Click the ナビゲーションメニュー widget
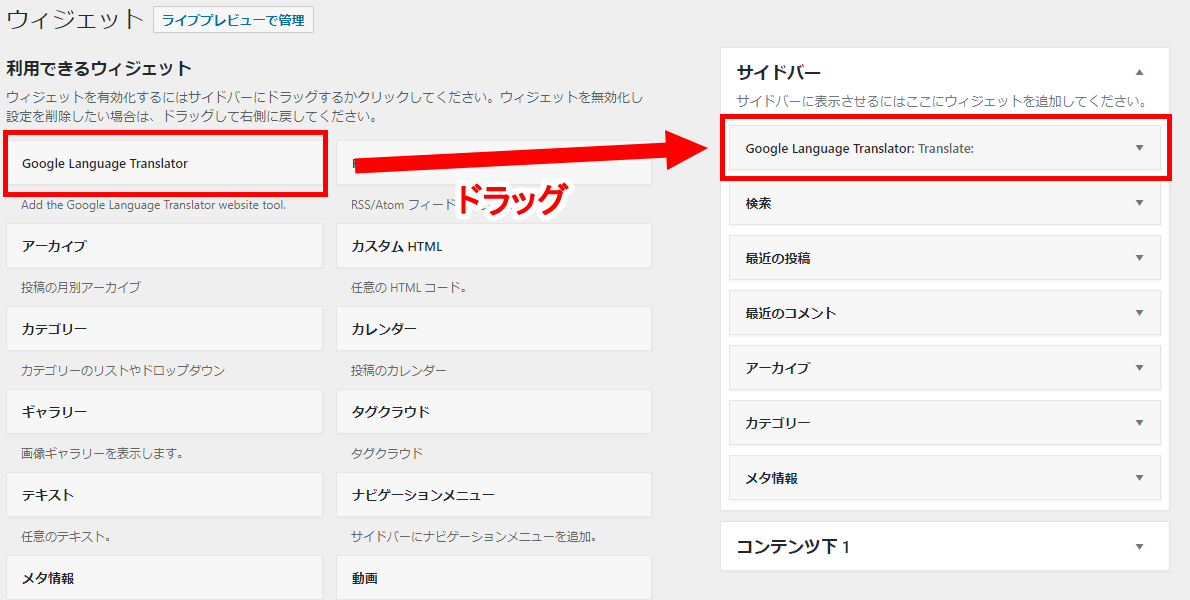 click(494, 495)
